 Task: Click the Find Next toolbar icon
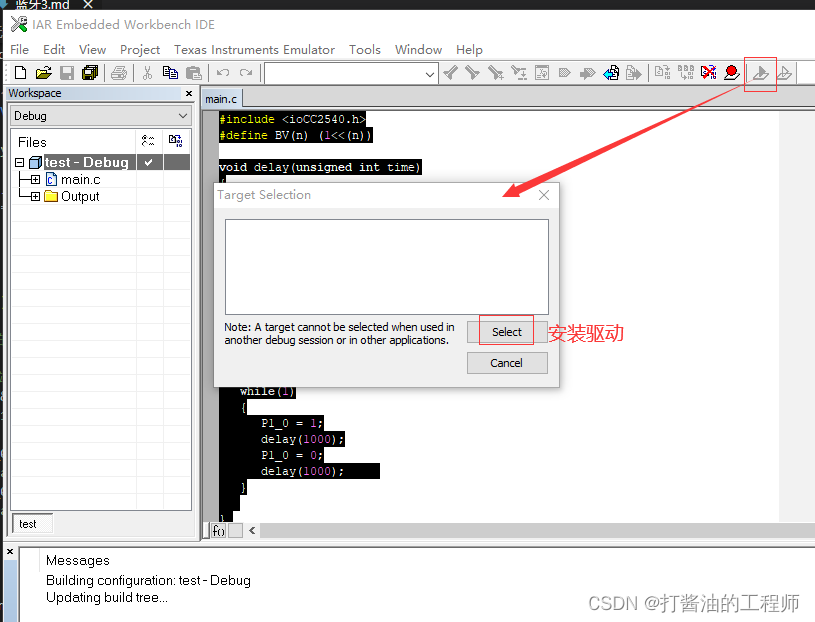click(472, 73)
